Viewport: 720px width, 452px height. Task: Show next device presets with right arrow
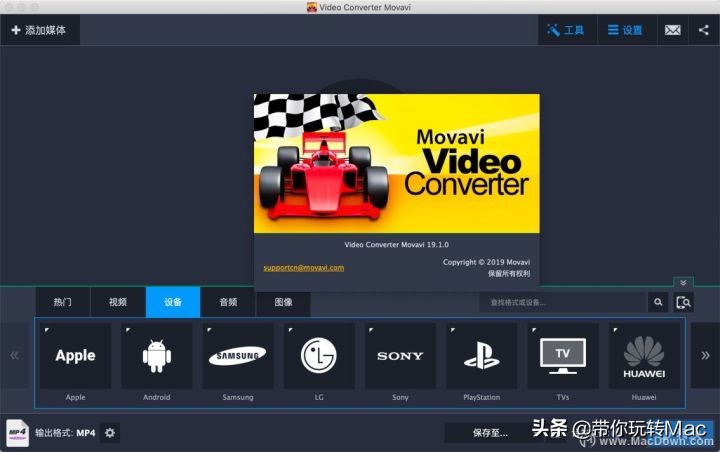pos(705,356)
